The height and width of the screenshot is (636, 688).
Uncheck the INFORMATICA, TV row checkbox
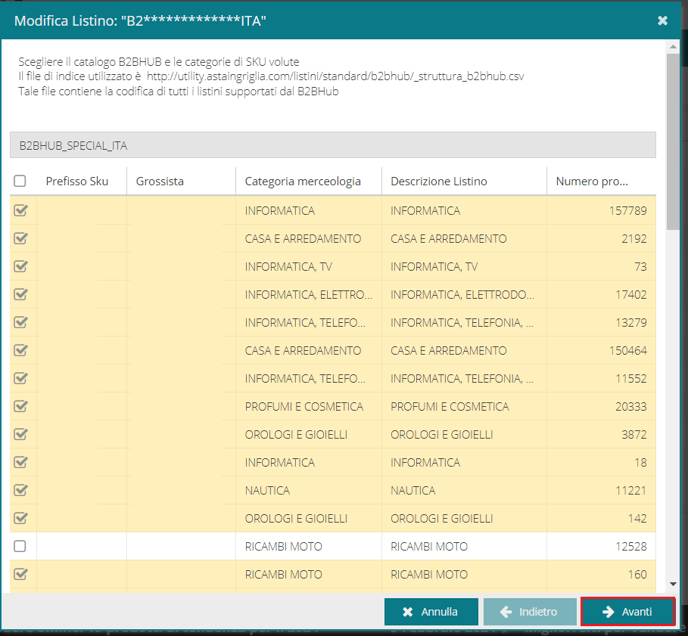(x=20, y=266)
